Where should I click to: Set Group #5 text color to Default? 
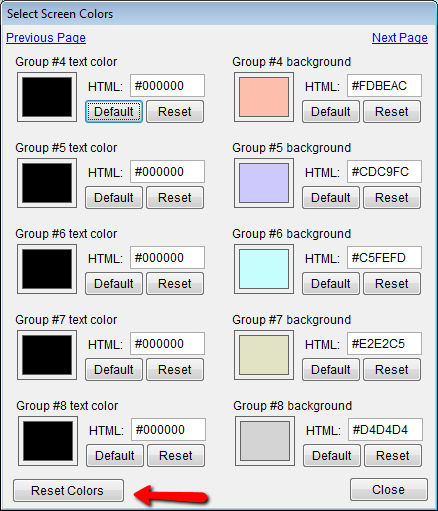coord(114,198)
